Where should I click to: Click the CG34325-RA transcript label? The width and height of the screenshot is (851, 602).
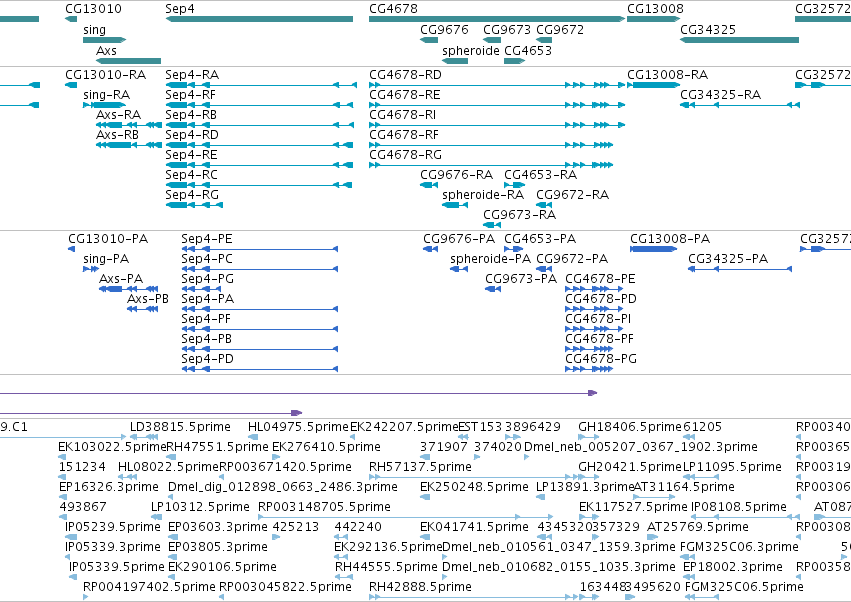[x=721, y=94]
